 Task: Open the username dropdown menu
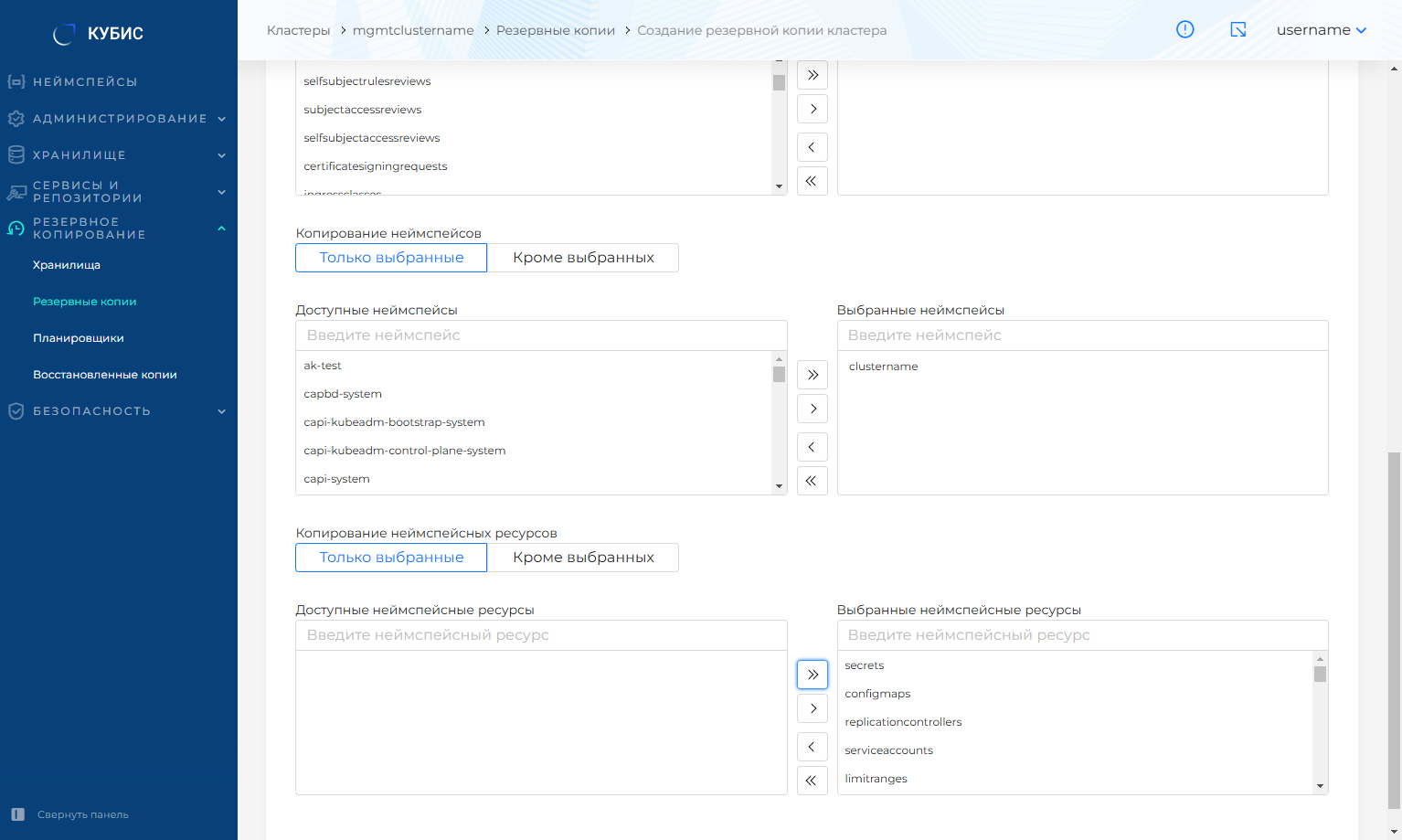(x=1321, y=30)
